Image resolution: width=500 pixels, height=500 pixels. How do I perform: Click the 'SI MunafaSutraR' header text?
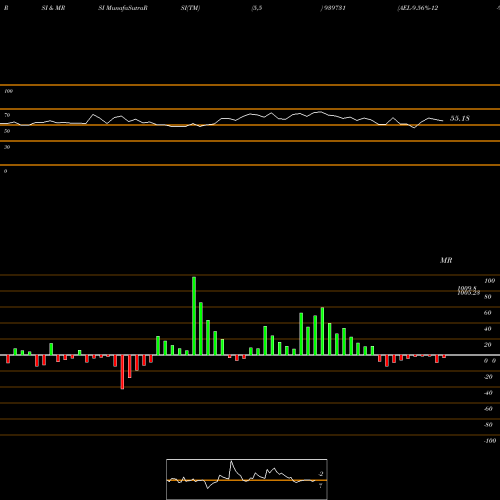coord(123,8)
